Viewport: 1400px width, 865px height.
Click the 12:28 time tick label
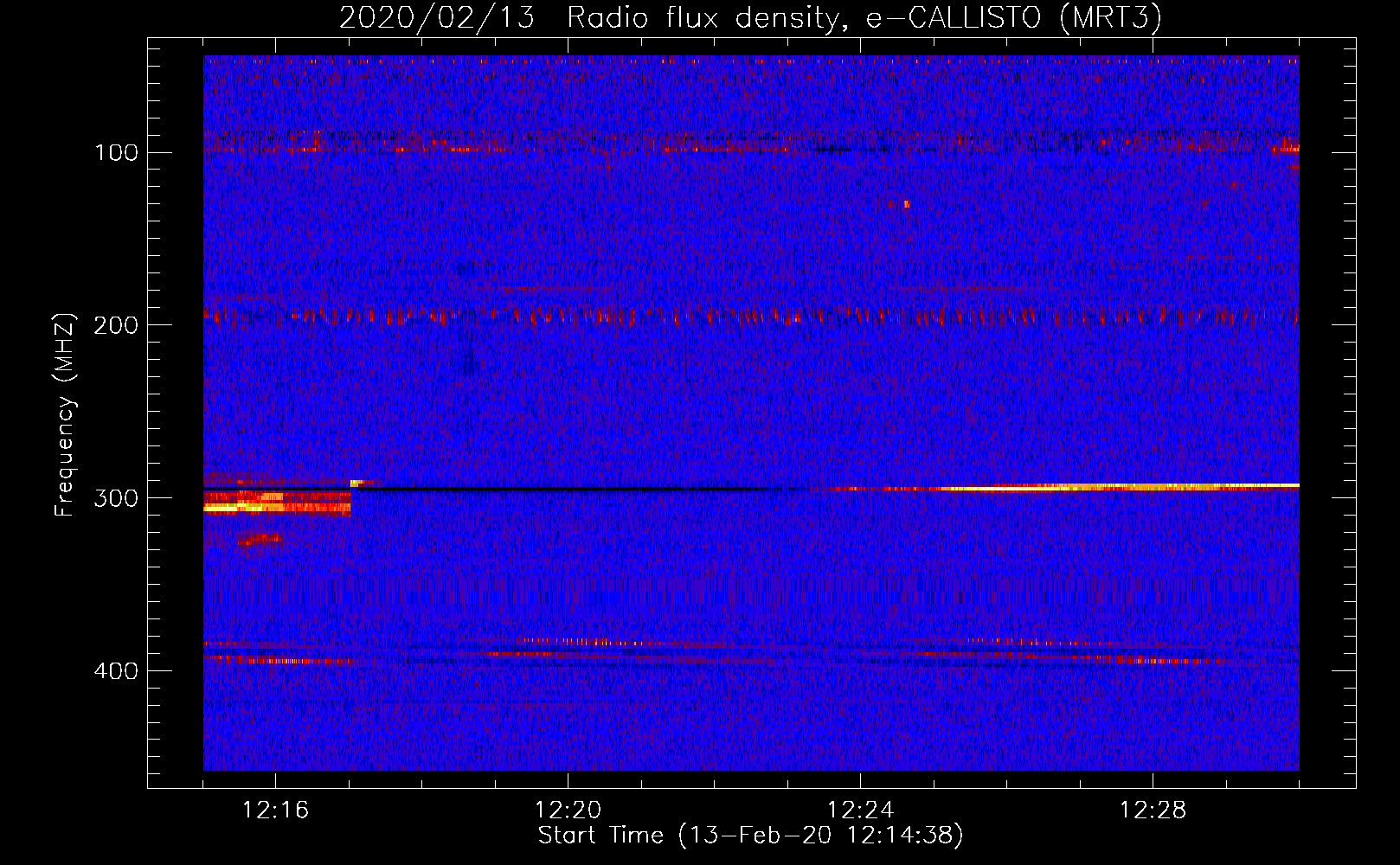click(1153, 811)
